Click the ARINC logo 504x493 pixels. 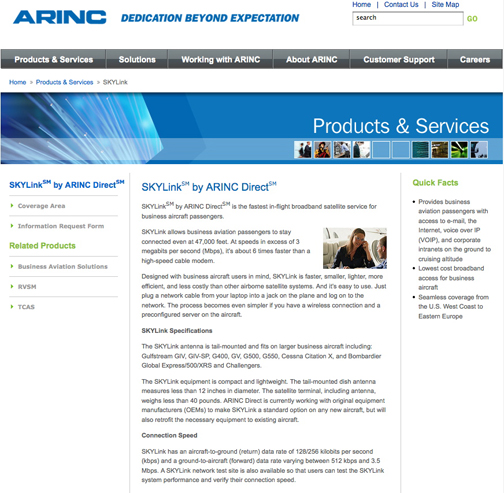pos(60,17)
